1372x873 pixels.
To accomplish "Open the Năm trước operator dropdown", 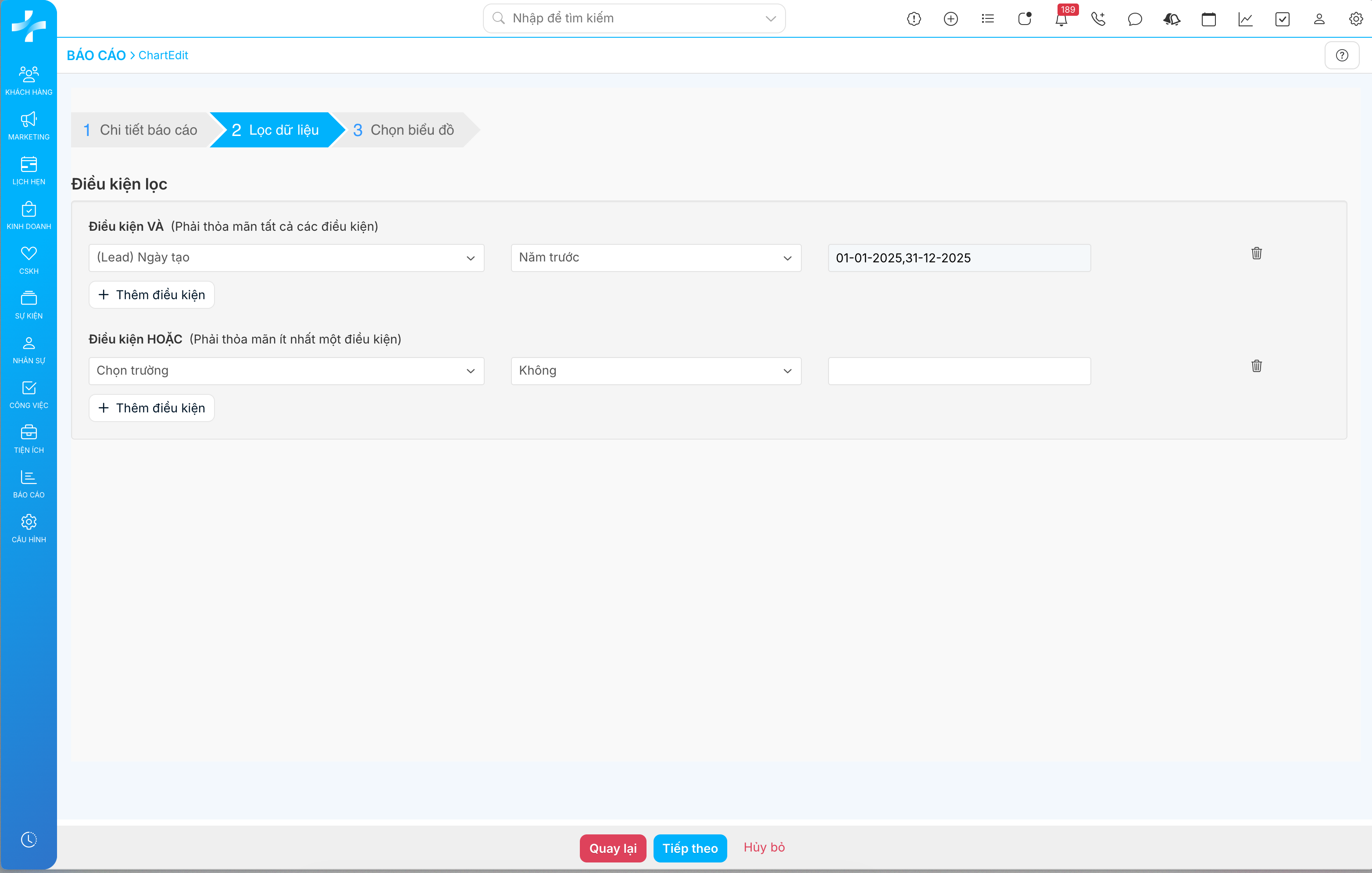I will [x=656, y=258].
